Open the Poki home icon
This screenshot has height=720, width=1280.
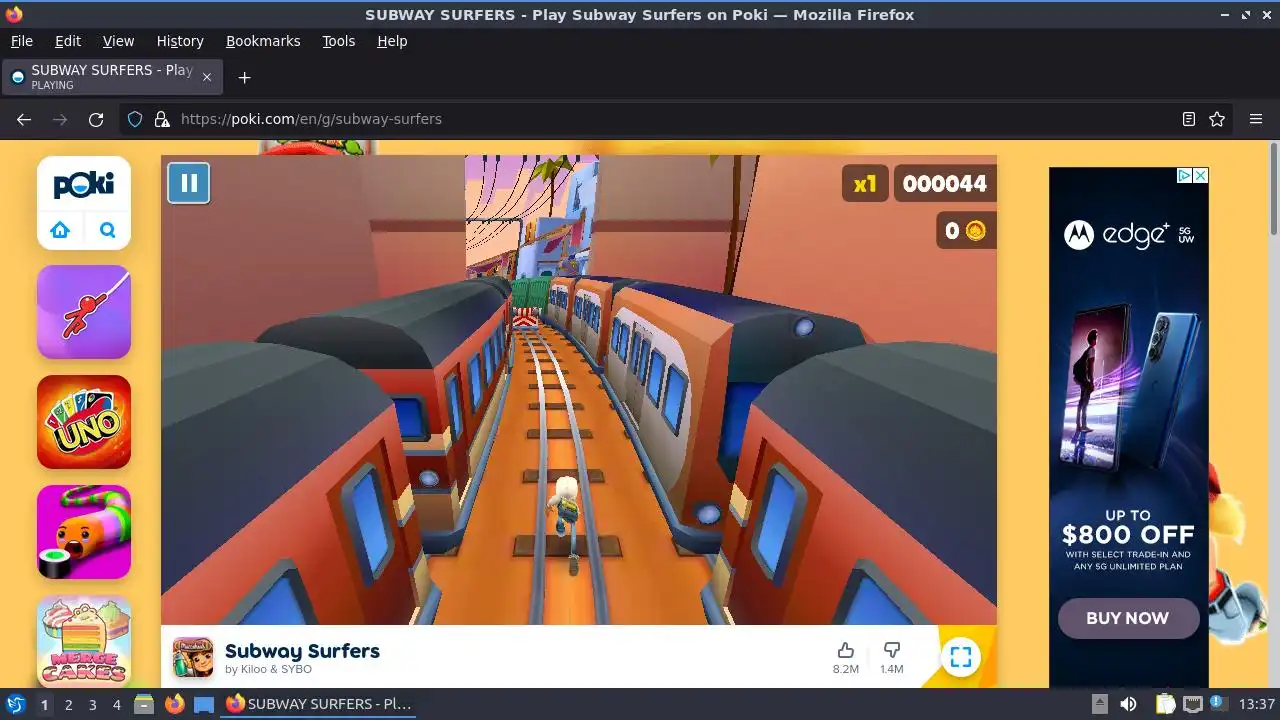tap(60, 230)
